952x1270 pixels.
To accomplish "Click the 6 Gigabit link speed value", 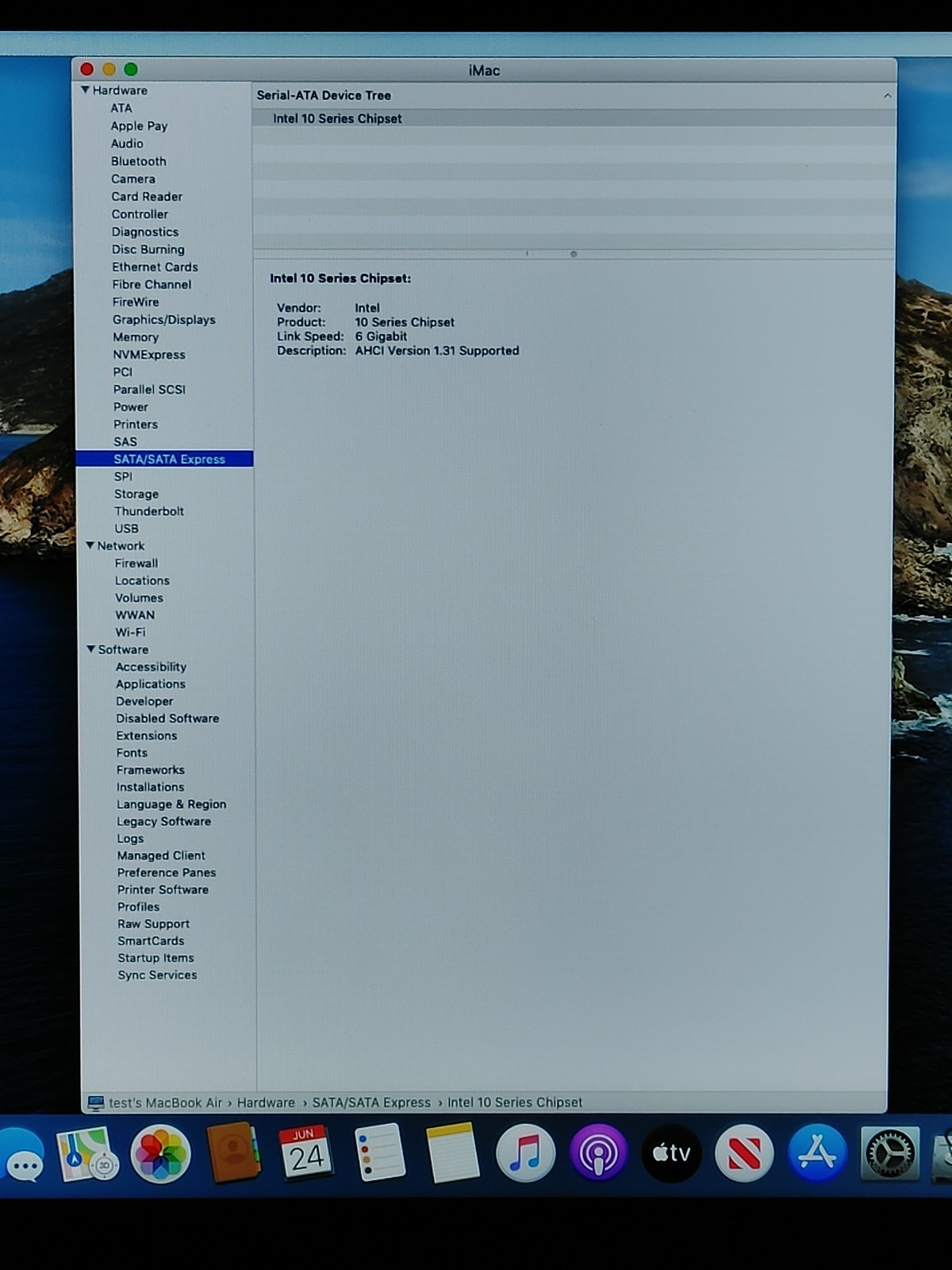I will click(x=381, y=337).
